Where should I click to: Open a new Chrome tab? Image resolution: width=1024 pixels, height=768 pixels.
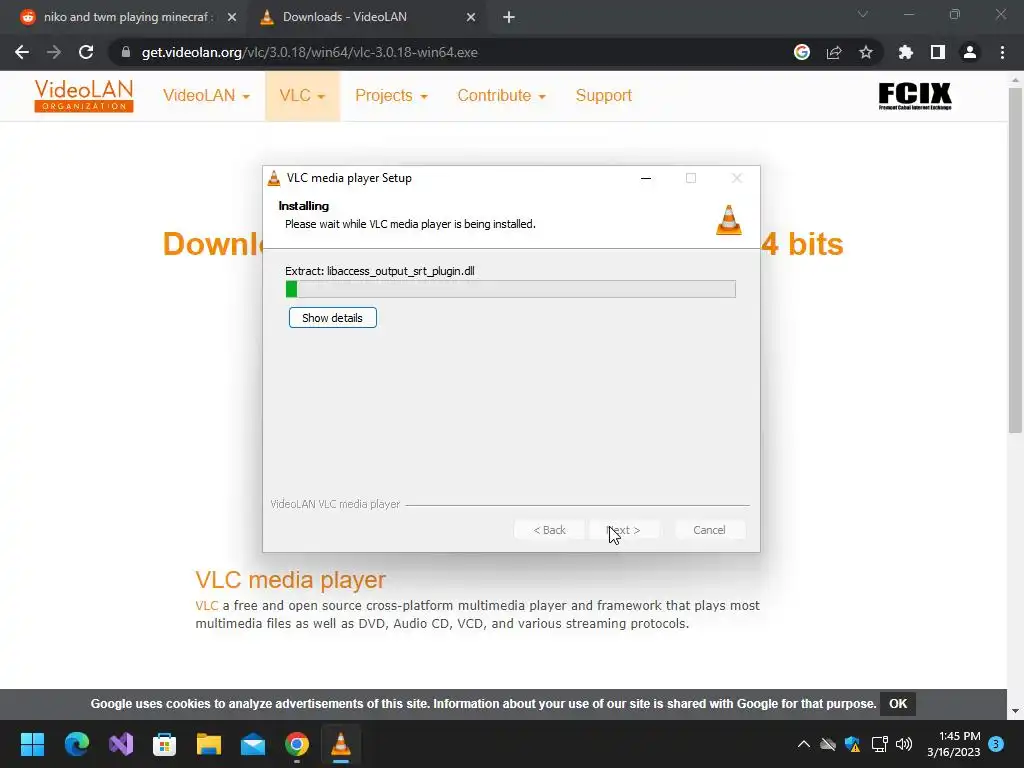(509, 18)
